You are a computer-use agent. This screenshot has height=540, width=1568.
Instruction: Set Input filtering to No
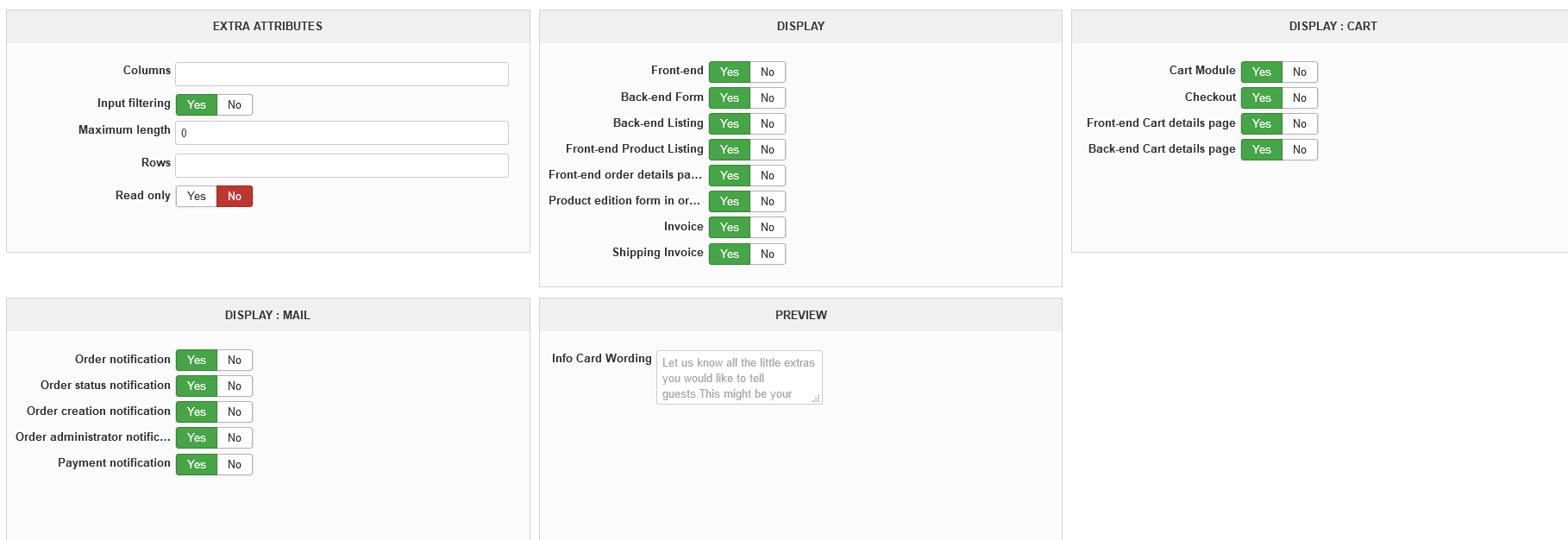coord(235,105)
